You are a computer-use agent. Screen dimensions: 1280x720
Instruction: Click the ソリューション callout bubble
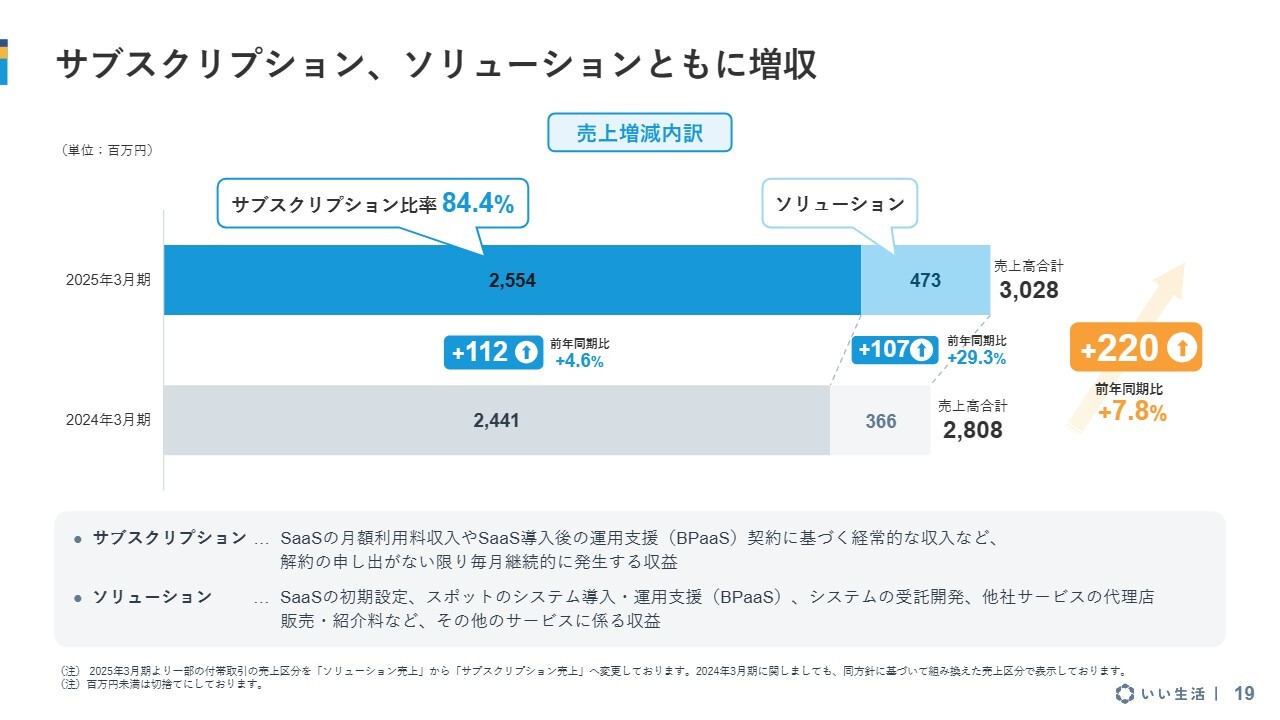click(840, 204)
